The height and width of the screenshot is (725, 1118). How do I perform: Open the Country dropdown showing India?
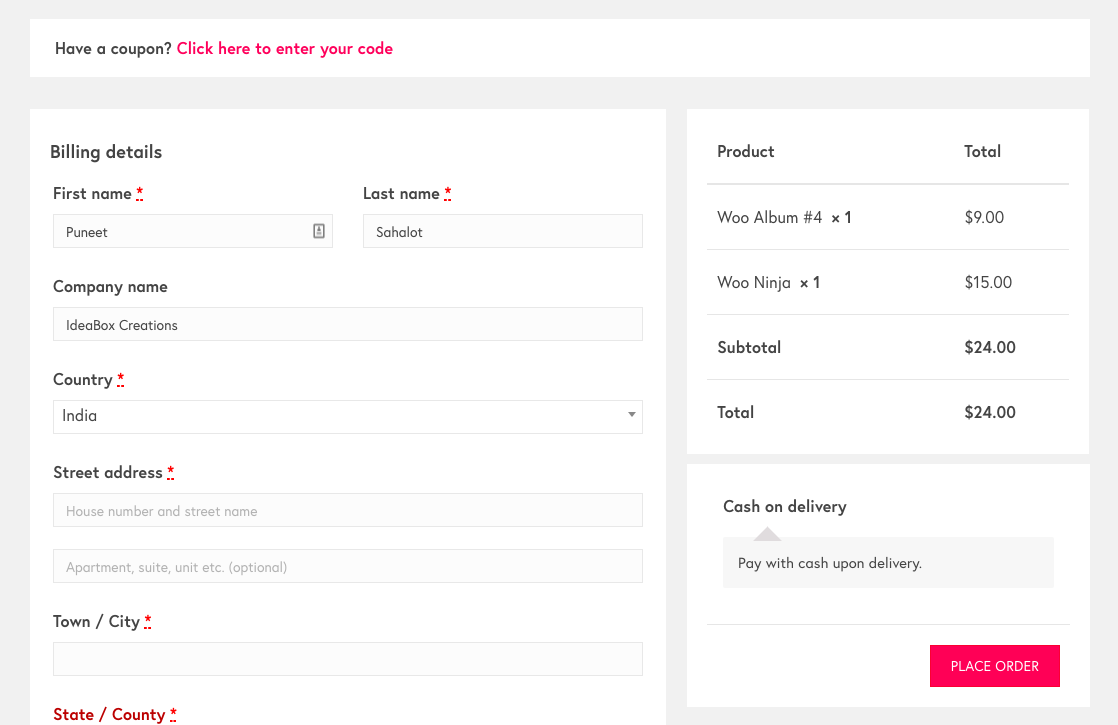348,417
